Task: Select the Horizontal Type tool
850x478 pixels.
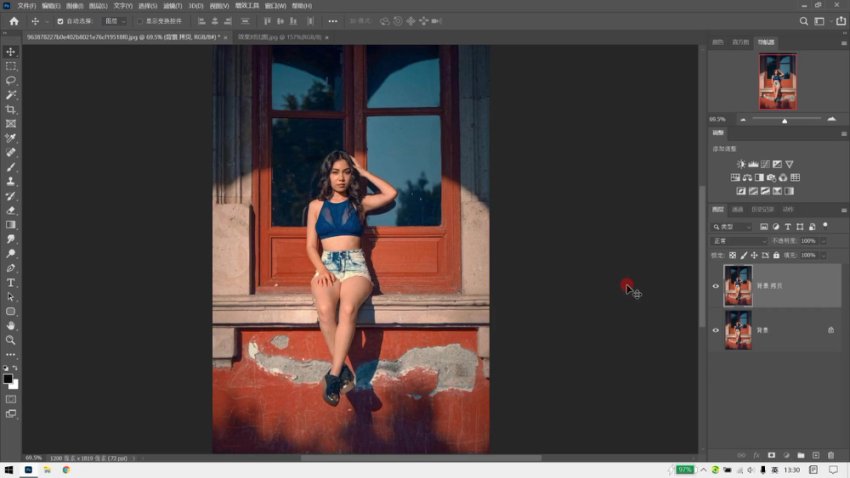Action: pos(11,283)
